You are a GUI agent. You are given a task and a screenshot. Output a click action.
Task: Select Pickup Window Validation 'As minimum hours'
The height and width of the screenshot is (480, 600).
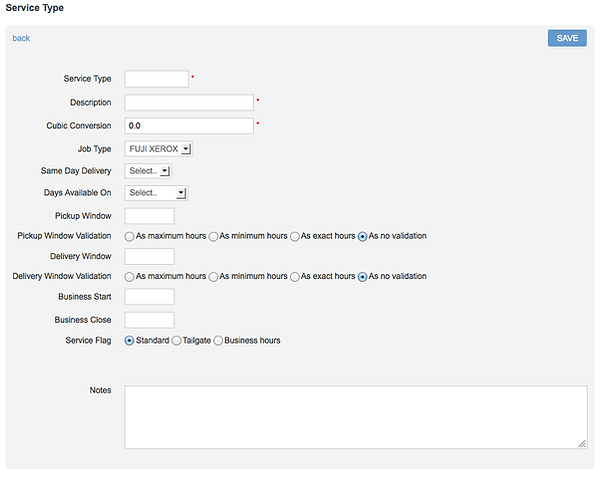(213, 237)
